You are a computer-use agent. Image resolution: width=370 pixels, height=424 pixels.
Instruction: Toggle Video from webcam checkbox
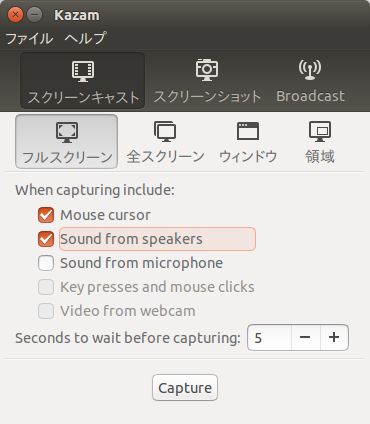click(46, 311)
